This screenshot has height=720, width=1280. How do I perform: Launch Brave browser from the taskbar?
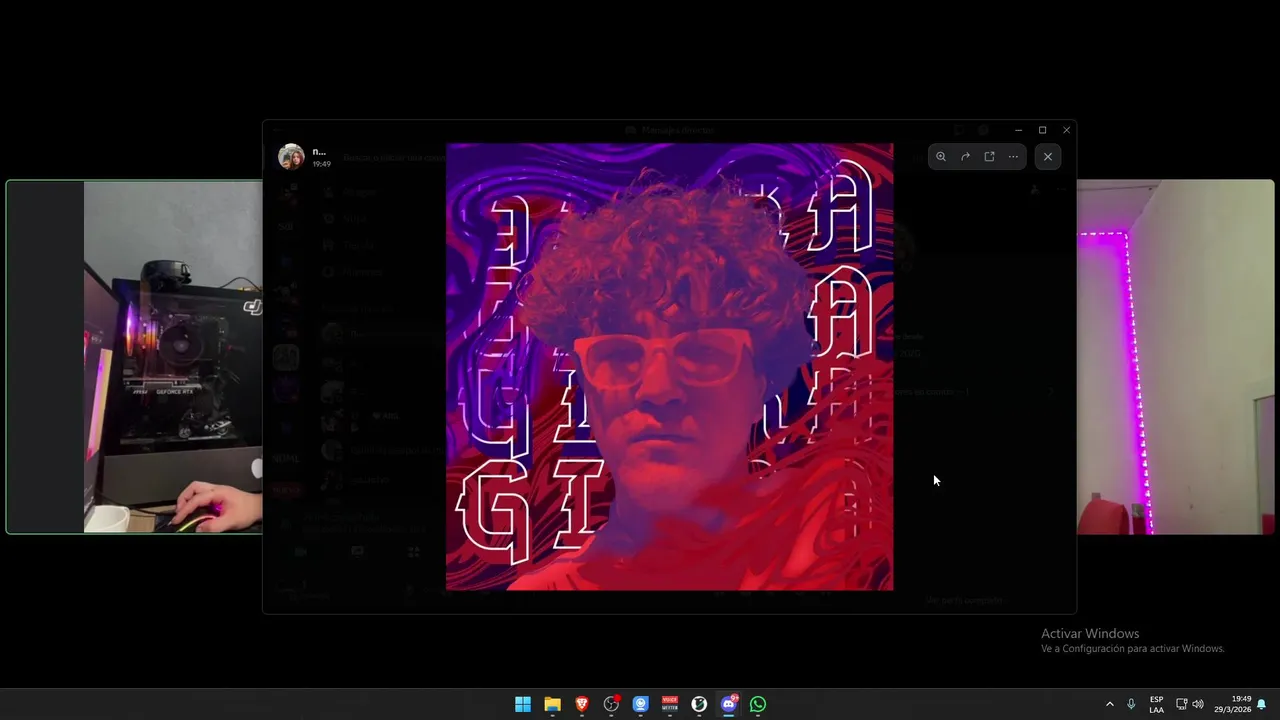click(582, 704)
